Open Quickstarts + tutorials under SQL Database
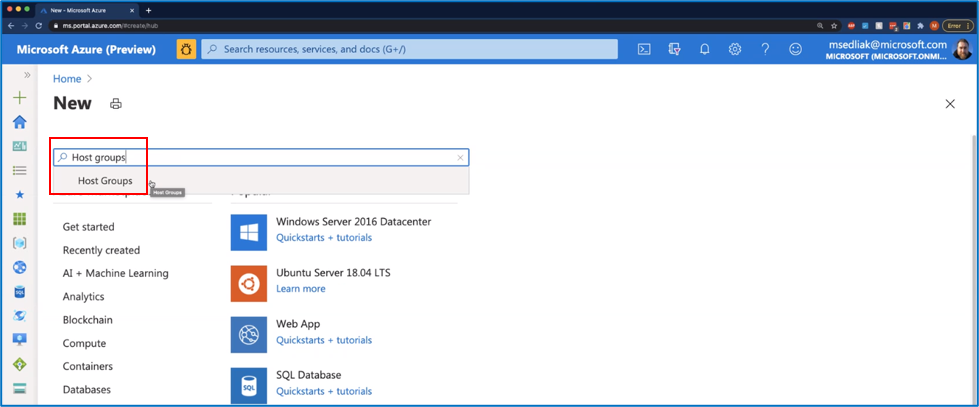 pyautogui.click(x=324, y=391)
